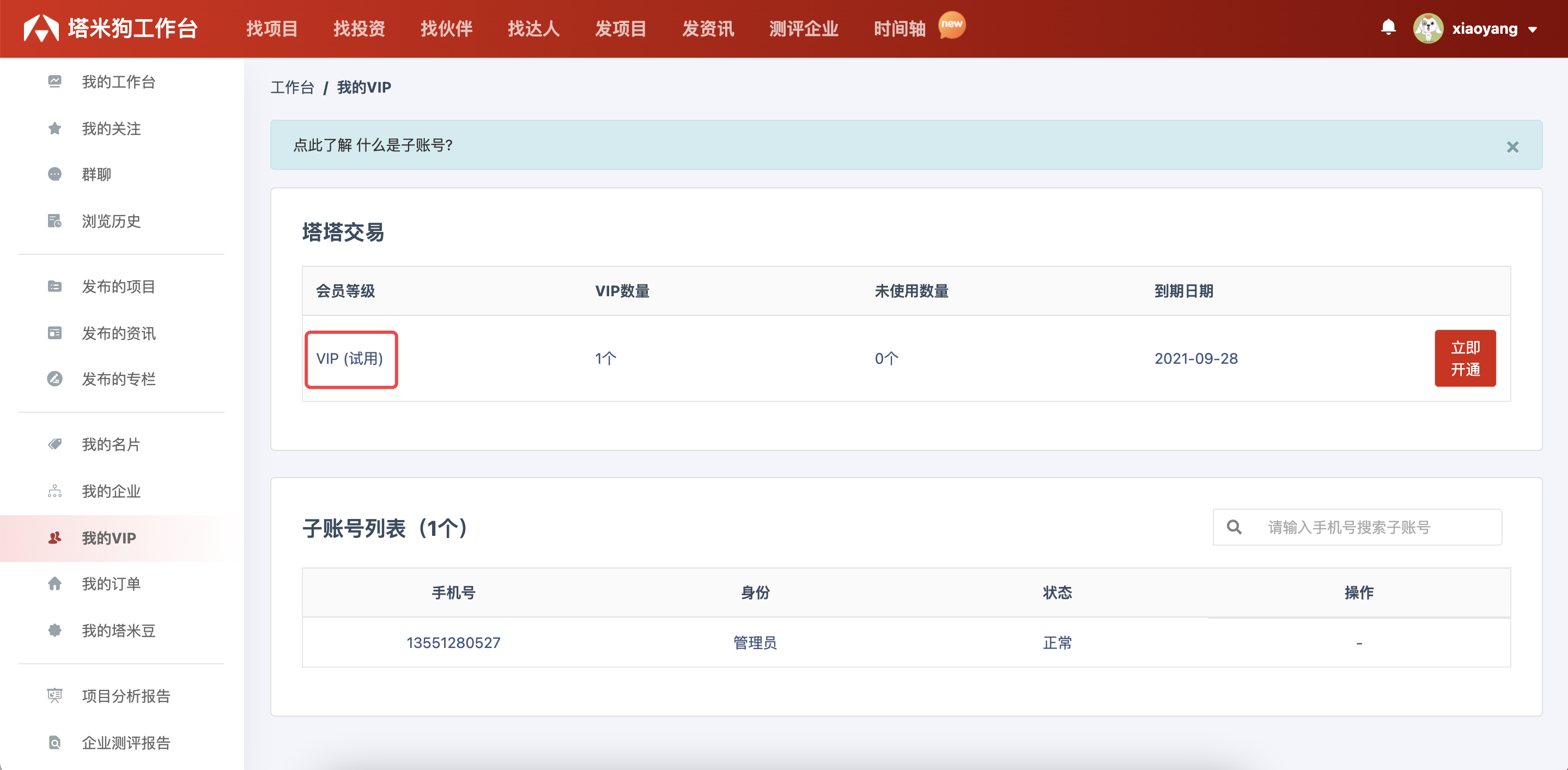Screen dimensions: 1568x770
Task: Click the xiaoyang user avatar
Action: tap(1428, 28)
